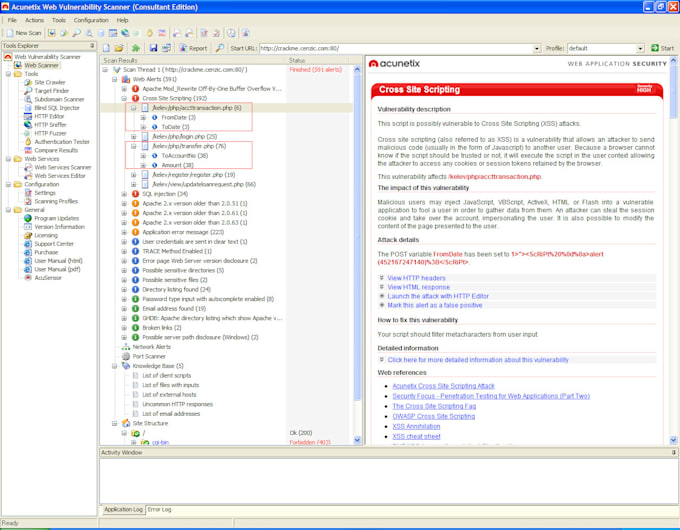Click the scan results vertical scrollbar
This screenshot has height=530, width=680.
[357, 255]
